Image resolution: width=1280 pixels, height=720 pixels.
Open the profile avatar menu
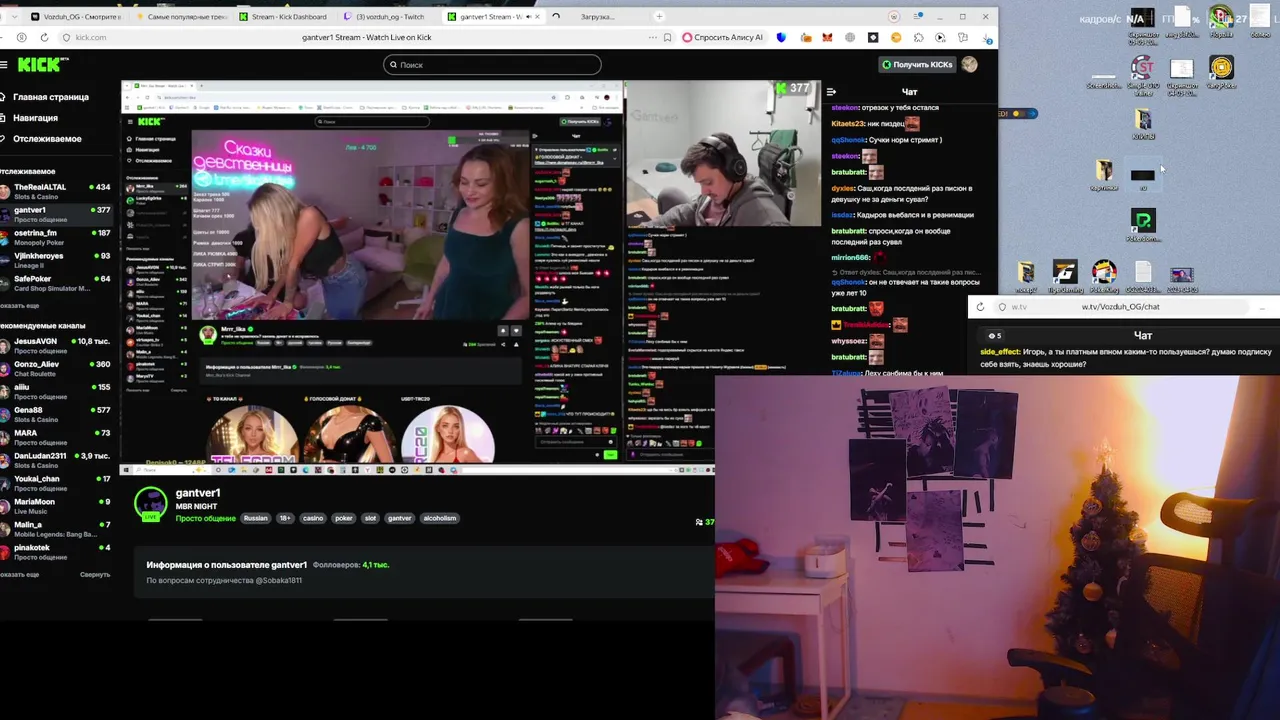(969, 64)
